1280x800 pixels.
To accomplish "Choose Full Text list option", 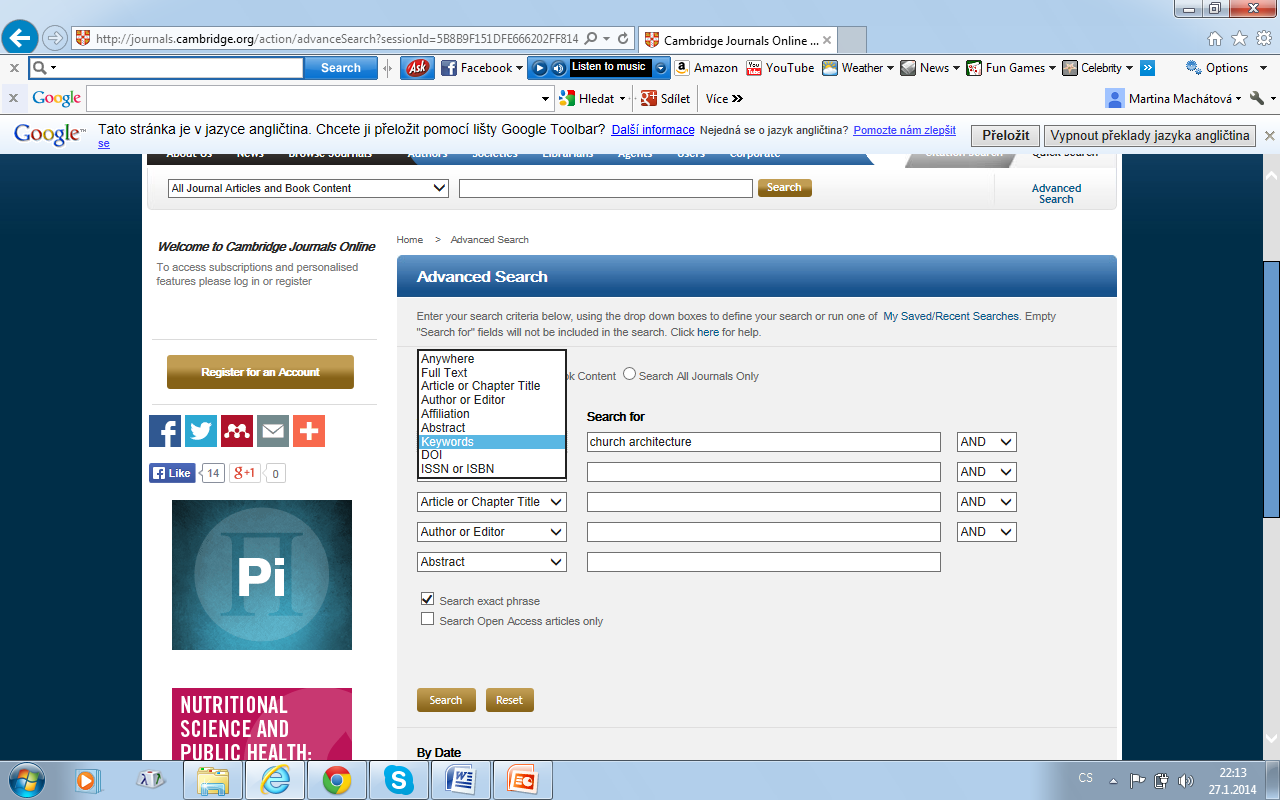I will [491, 373].
